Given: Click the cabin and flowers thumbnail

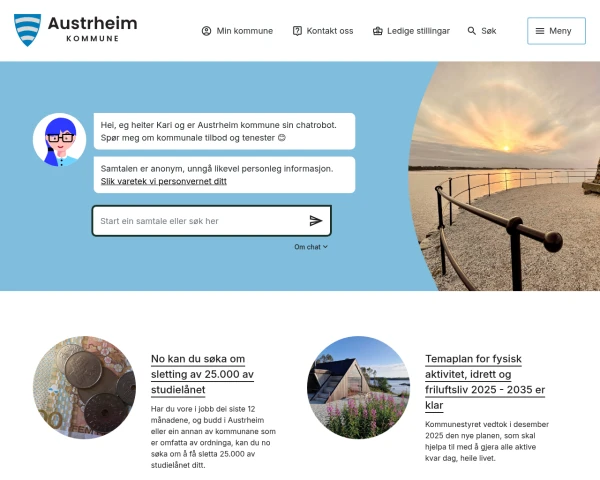Looking at the screenshot, I should pos(359,387).
